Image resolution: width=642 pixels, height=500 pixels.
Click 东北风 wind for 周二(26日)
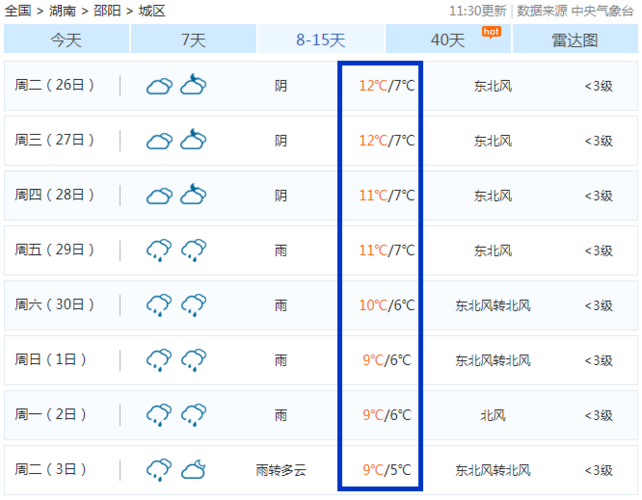coord(493,86)
